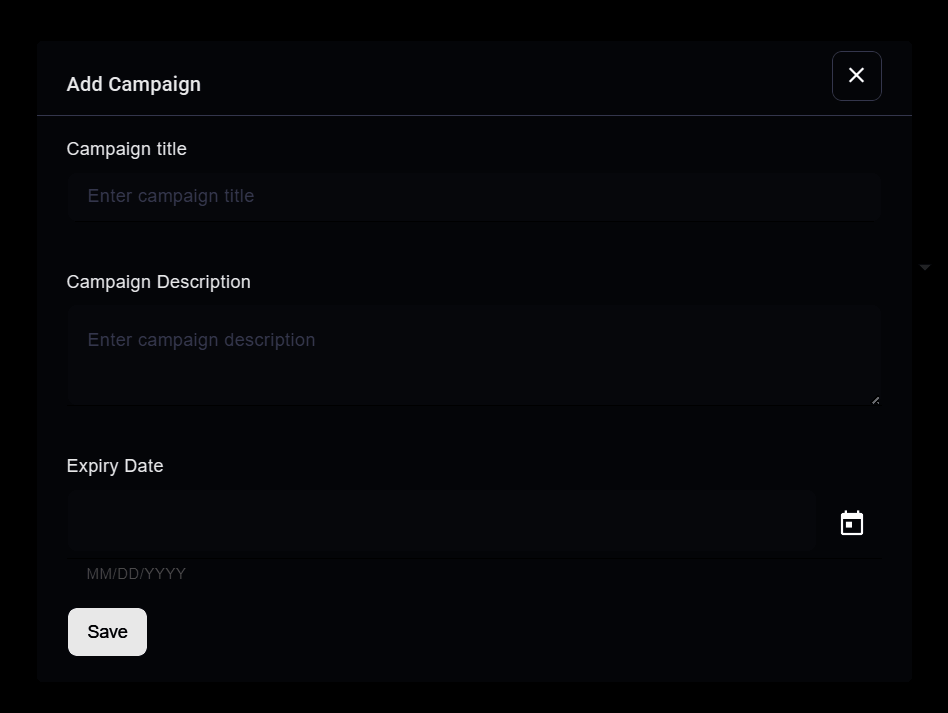
Task: Select the Expiry Date input box
Action: point(441,523)
